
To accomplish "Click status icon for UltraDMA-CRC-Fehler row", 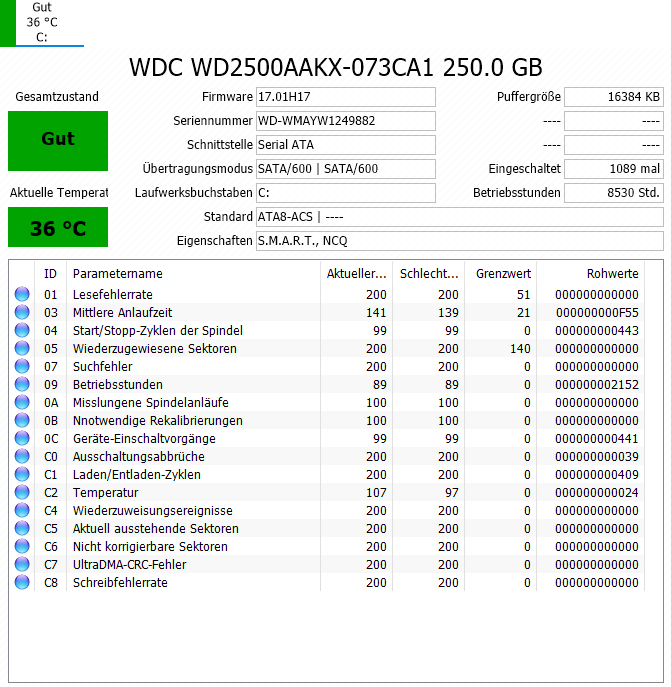I will tap(22, 564).
